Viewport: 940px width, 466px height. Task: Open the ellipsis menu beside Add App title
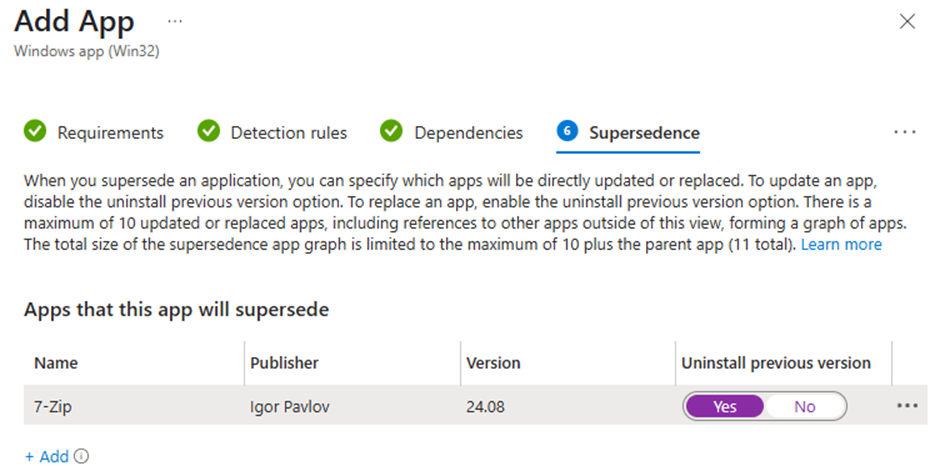point(174,22)
